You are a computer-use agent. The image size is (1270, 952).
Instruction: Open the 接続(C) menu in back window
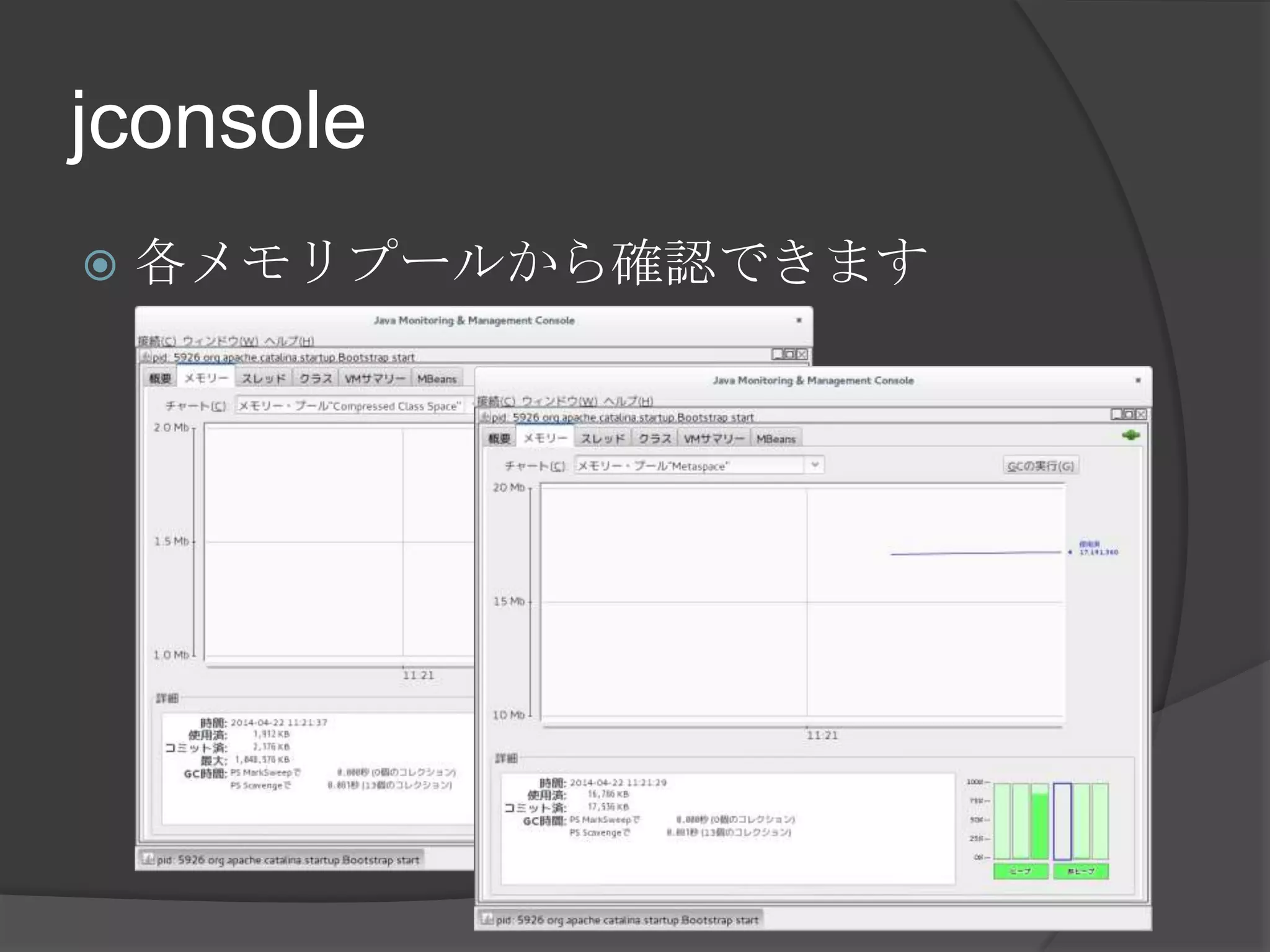click(x=157, y=341)
